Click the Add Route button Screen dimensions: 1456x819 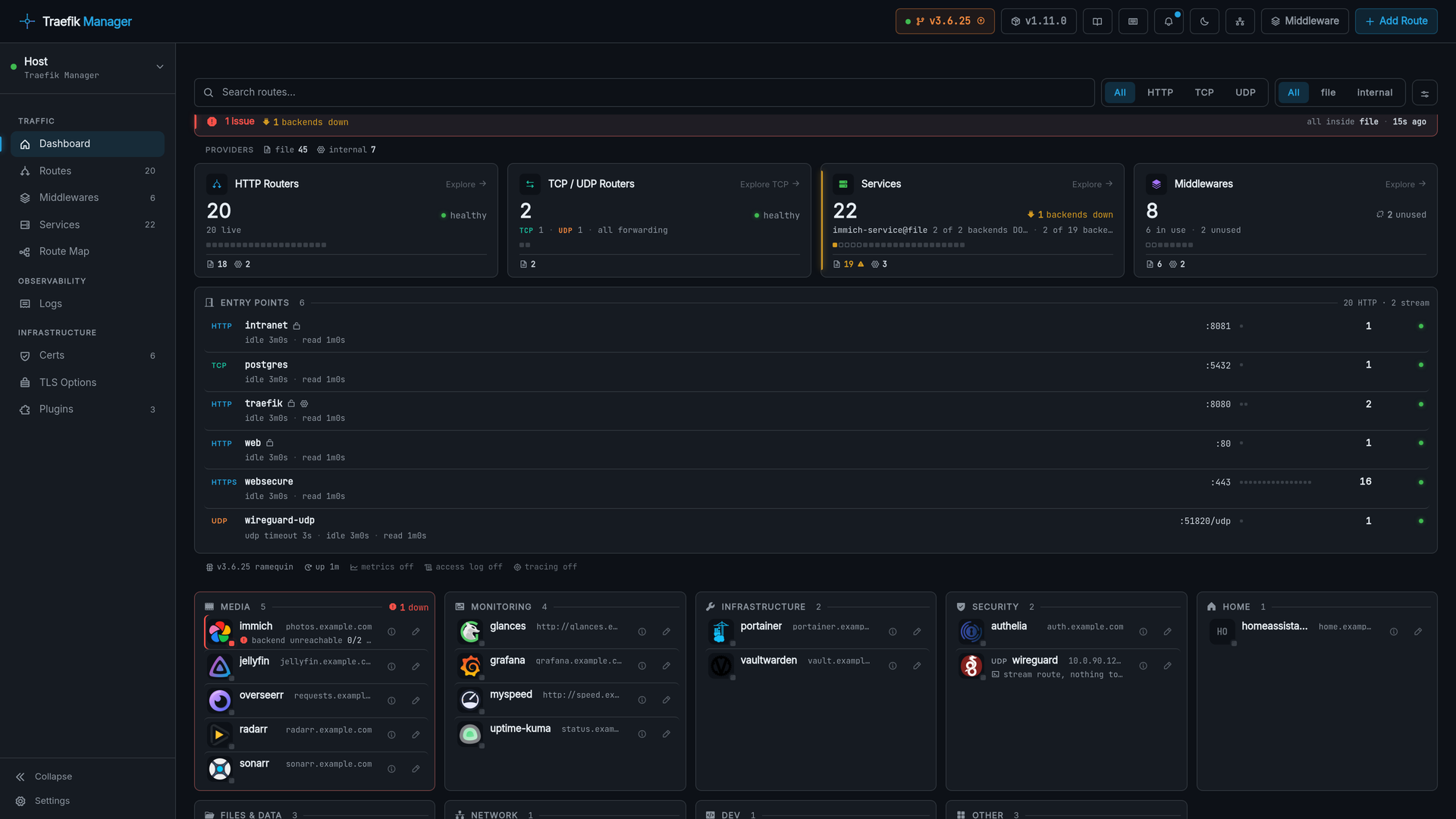(1396, 21)
